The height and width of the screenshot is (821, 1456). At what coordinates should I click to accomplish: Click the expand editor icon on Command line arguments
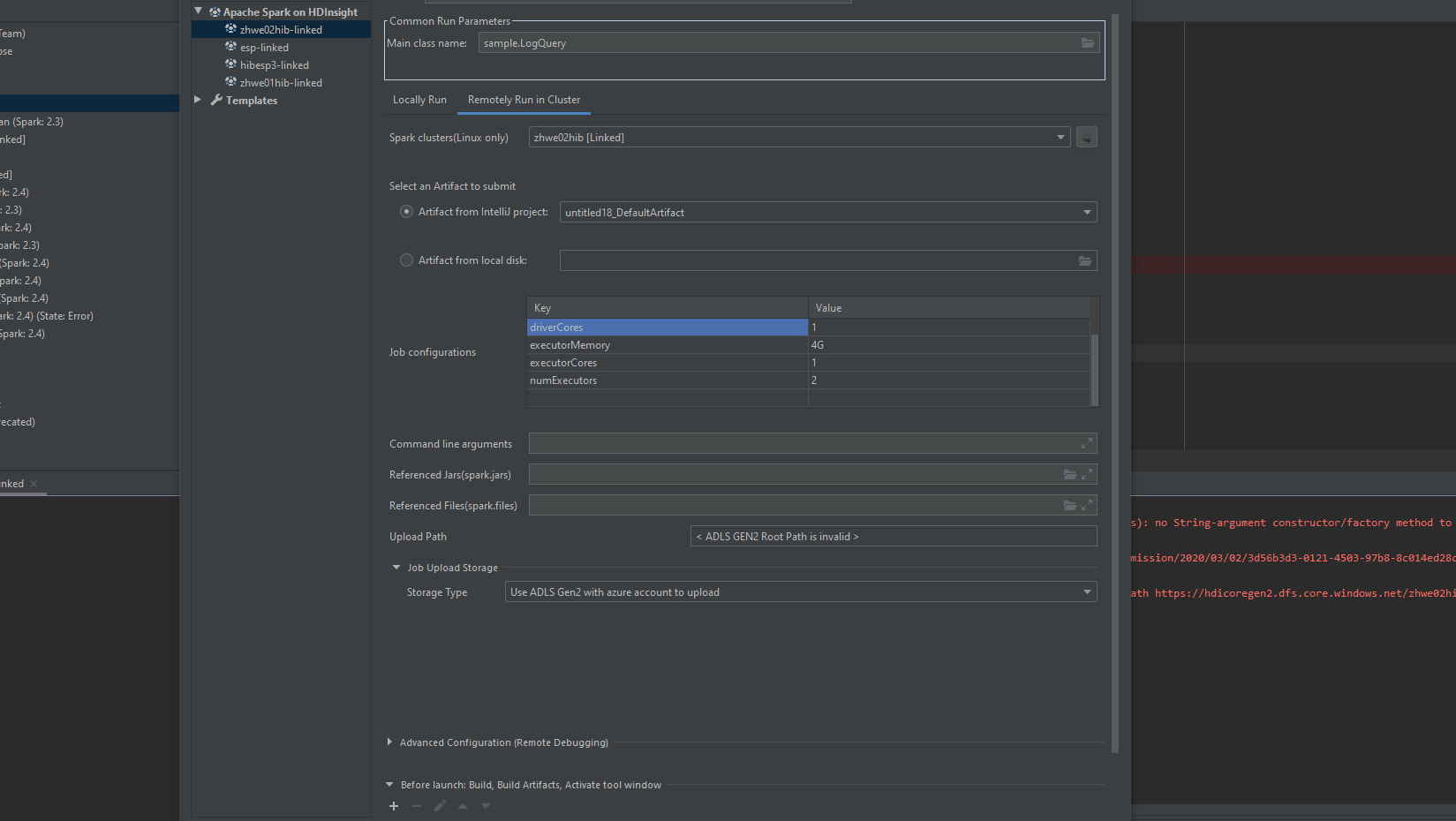tap(1087, 442)
